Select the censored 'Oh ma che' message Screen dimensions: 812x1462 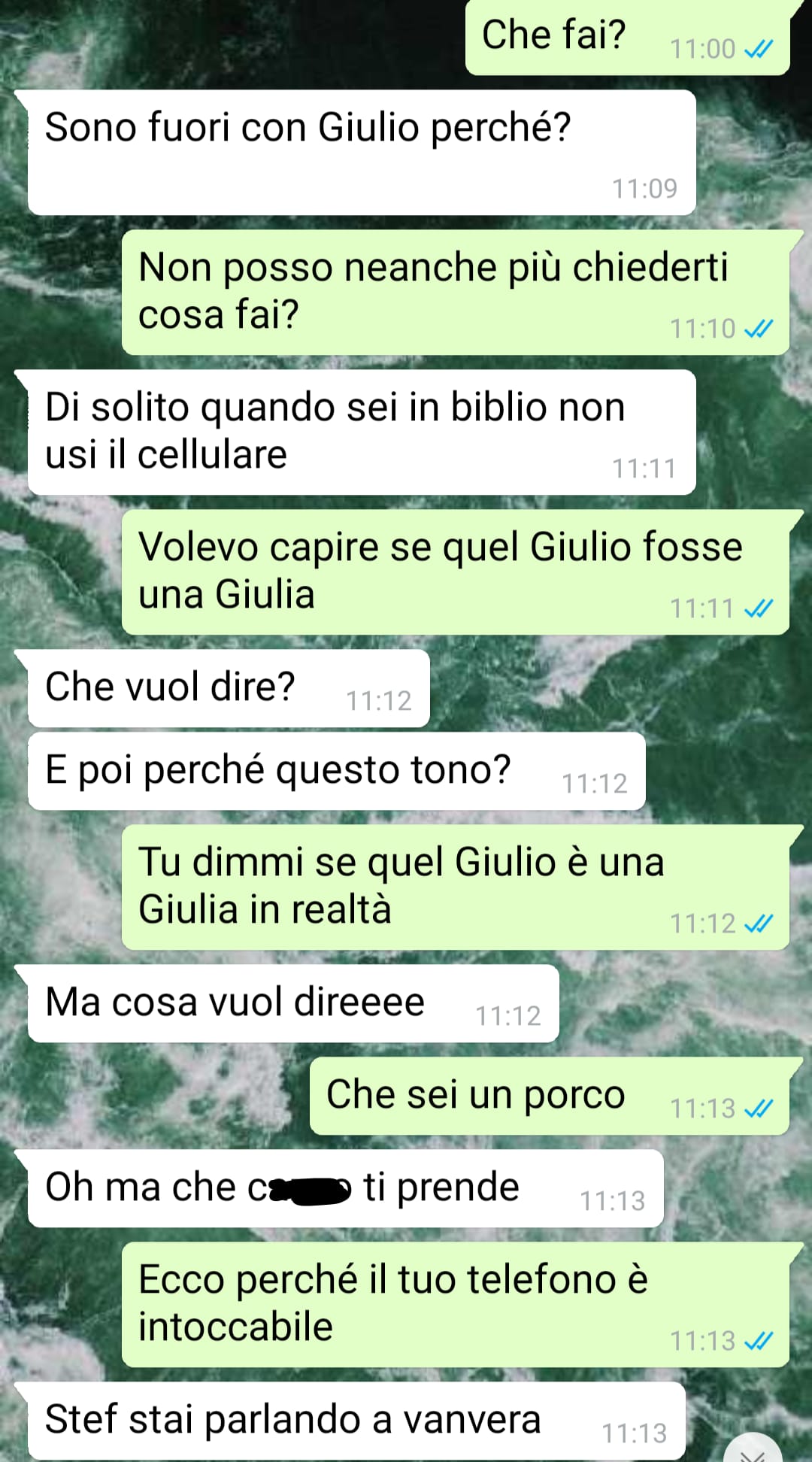pyautogui.click(x=346, y=1189)
